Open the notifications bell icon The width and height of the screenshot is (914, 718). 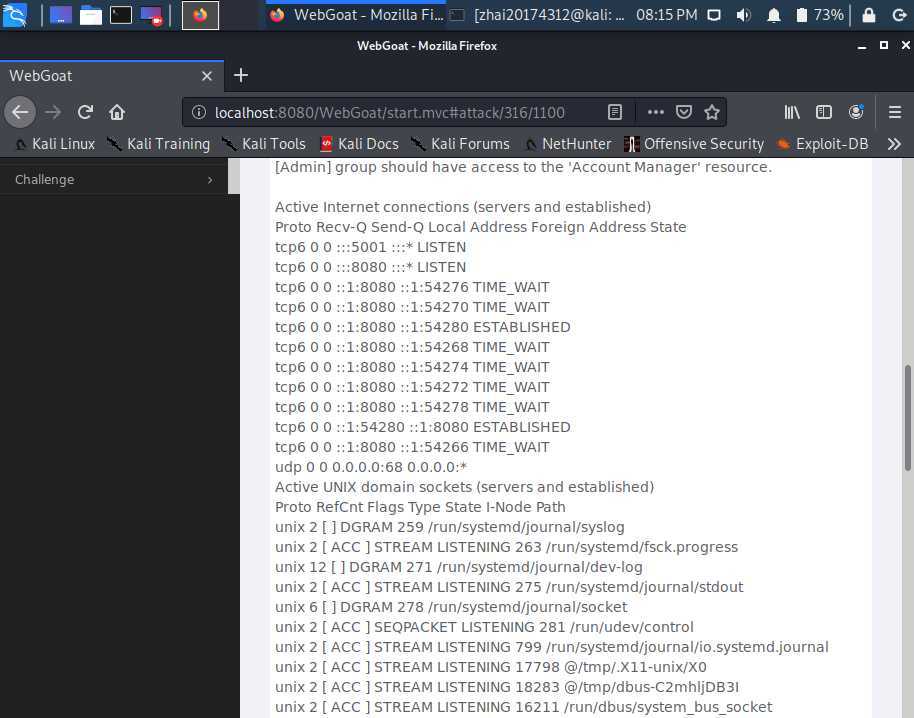774,15
